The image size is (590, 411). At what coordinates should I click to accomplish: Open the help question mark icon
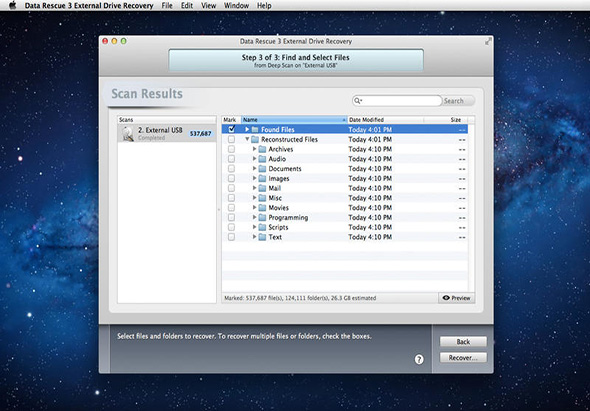tap(419, 359)
